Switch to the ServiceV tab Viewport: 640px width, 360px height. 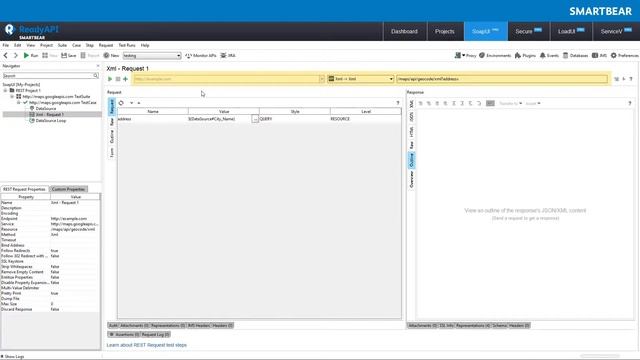616,31
